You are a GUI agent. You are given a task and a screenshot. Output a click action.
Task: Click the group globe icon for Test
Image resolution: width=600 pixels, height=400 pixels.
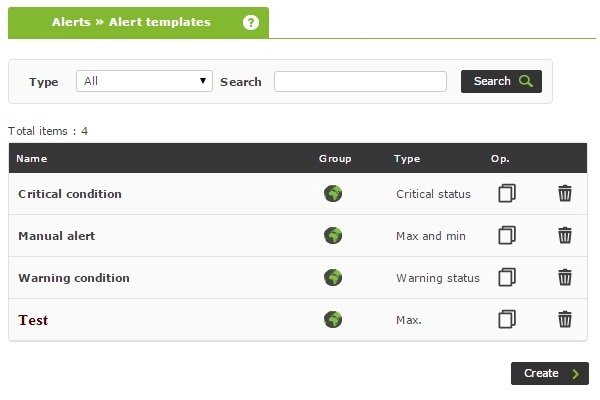coord(333,319)
